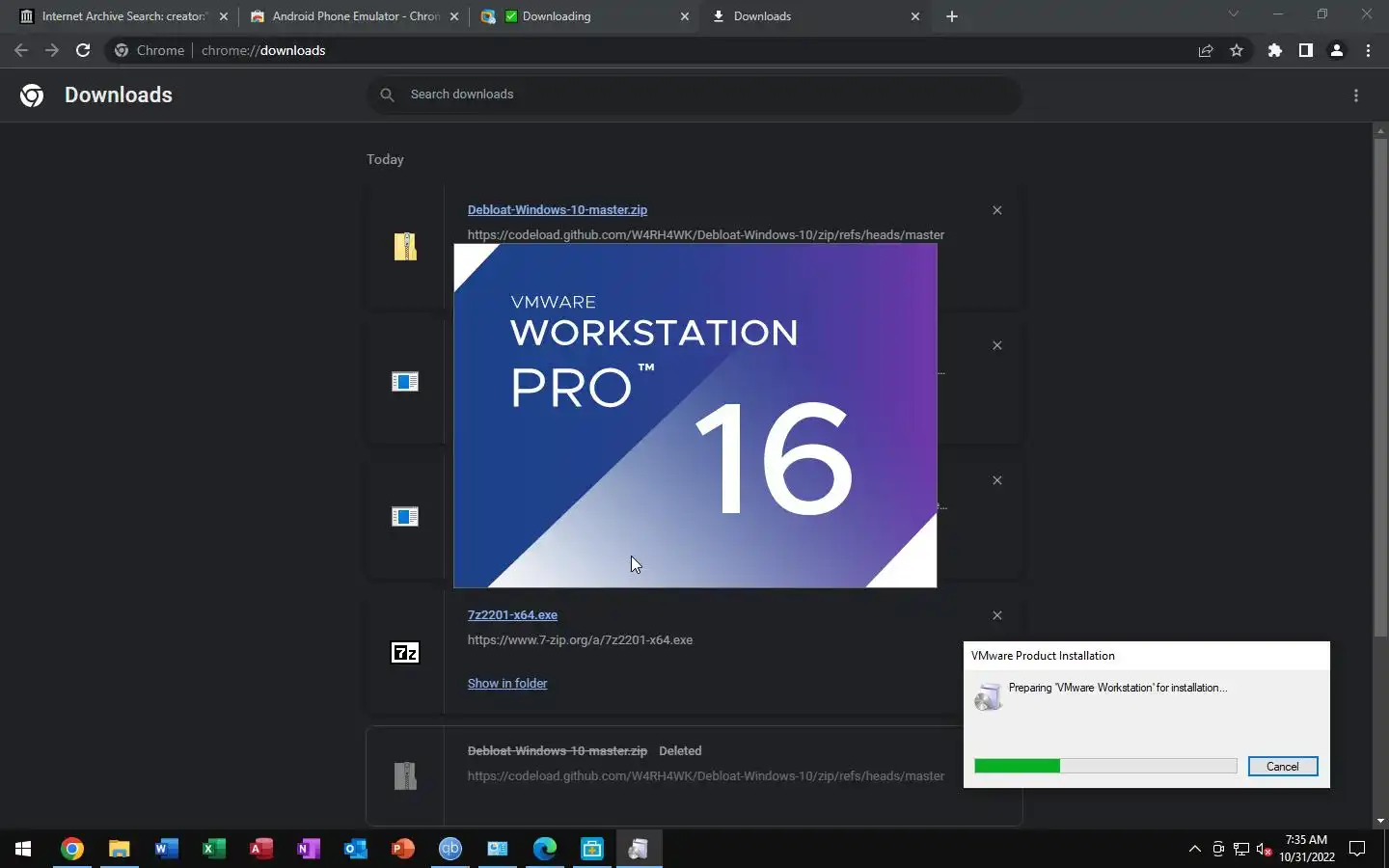
Task: Click the VMware installation progress bar
Action: pos(1105,766)
